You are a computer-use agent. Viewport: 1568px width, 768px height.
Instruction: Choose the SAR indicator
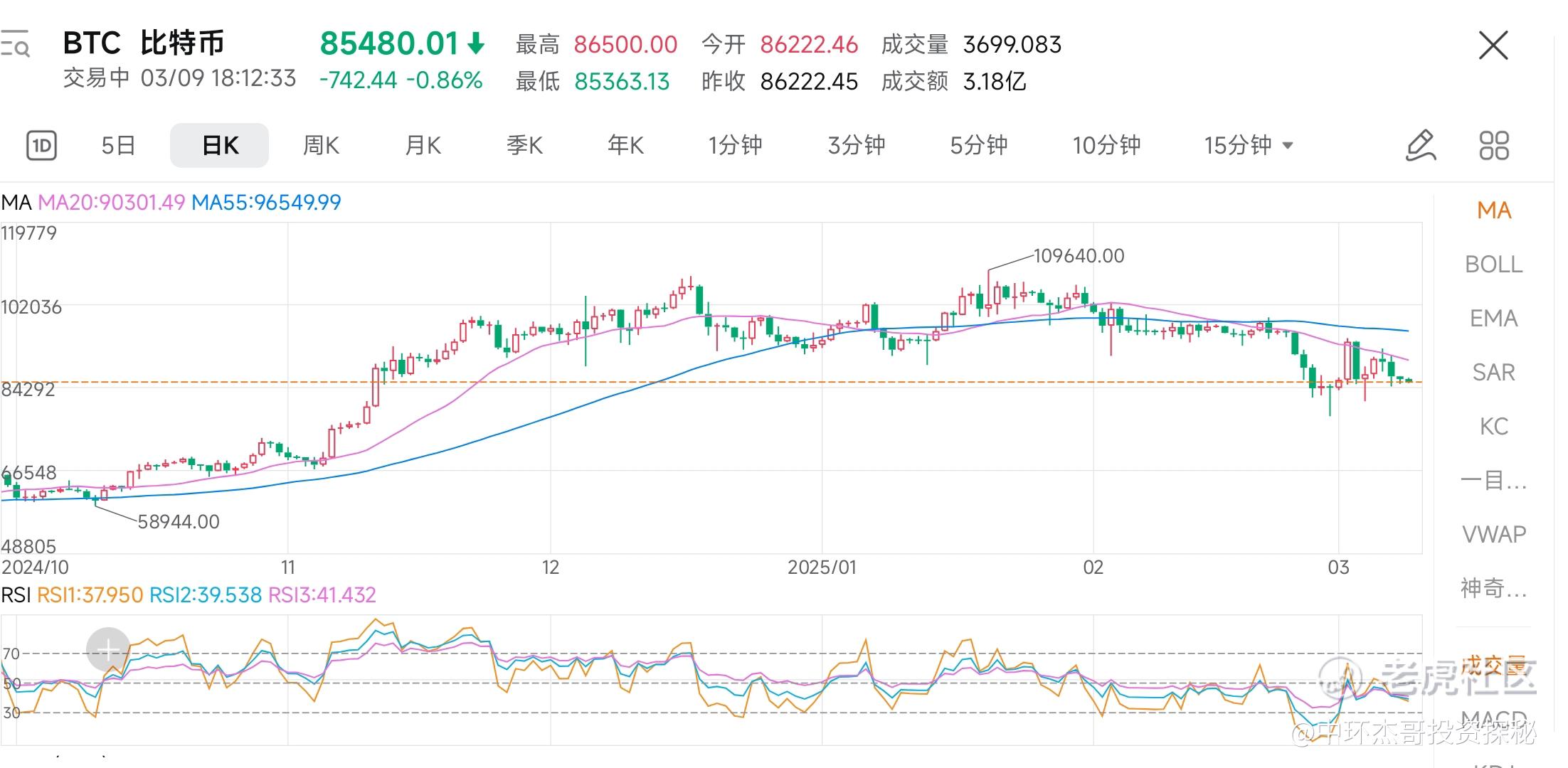1494,373
